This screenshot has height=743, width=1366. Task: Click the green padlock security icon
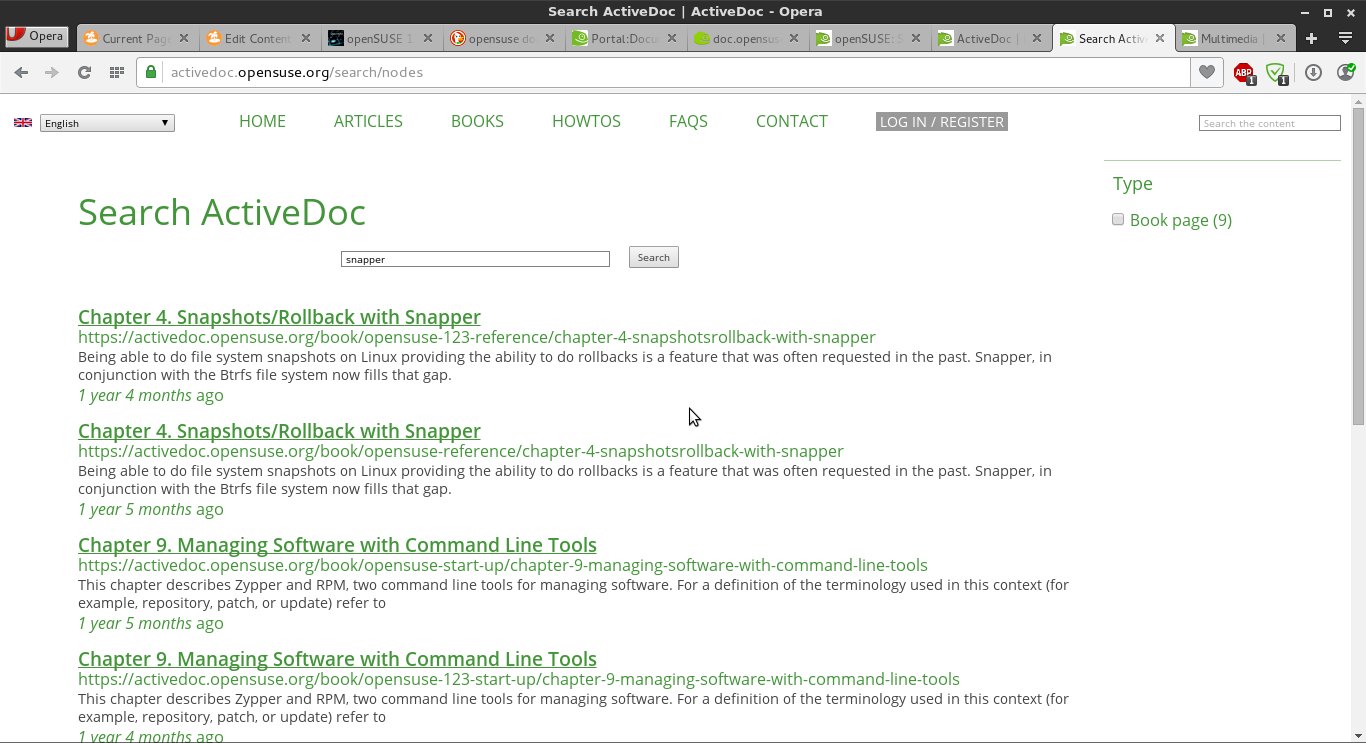[x=151, y=72]
